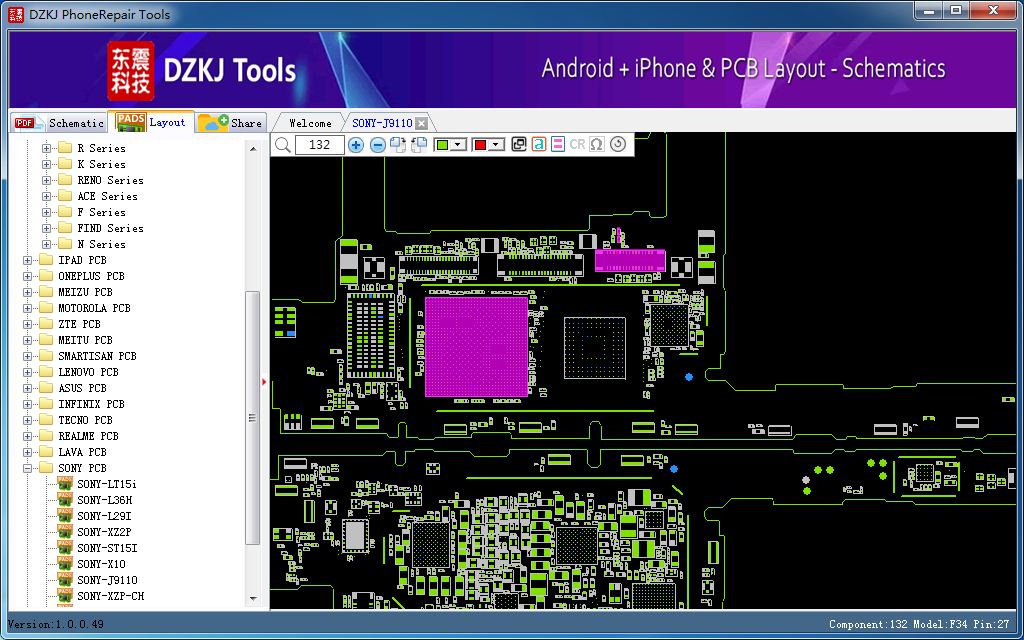
Task: Expand the LENOVO PCB folder
Action: point(27,372)
